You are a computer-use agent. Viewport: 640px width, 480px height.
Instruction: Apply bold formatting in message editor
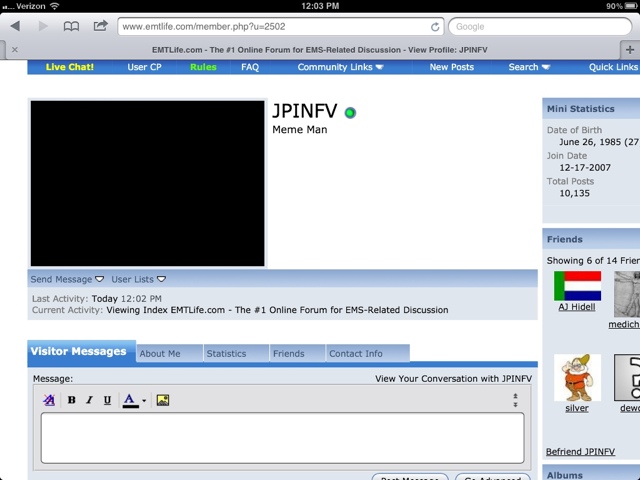71,400
